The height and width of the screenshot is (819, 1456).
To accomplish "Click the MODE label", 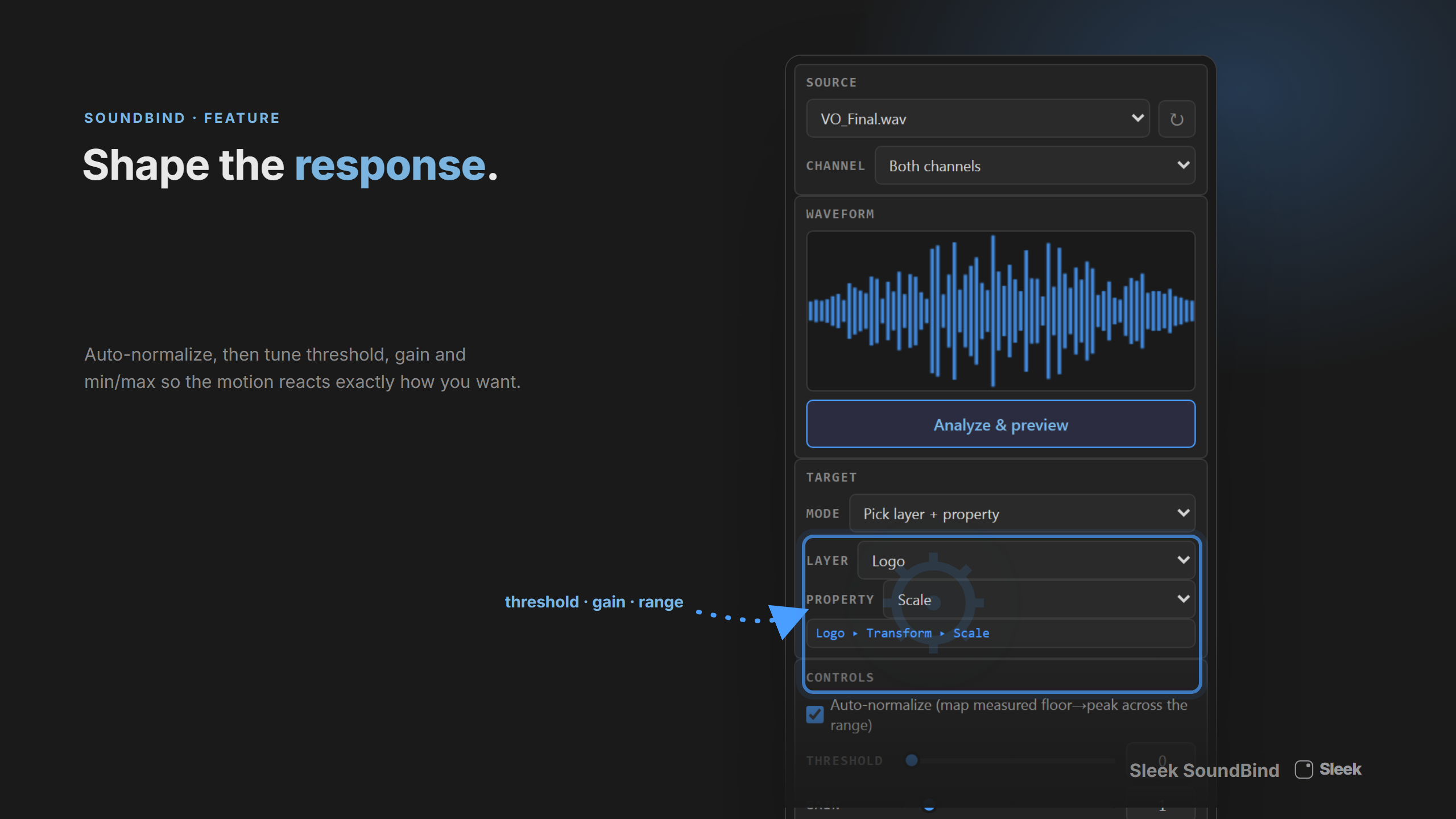I will tap(822, 514).
